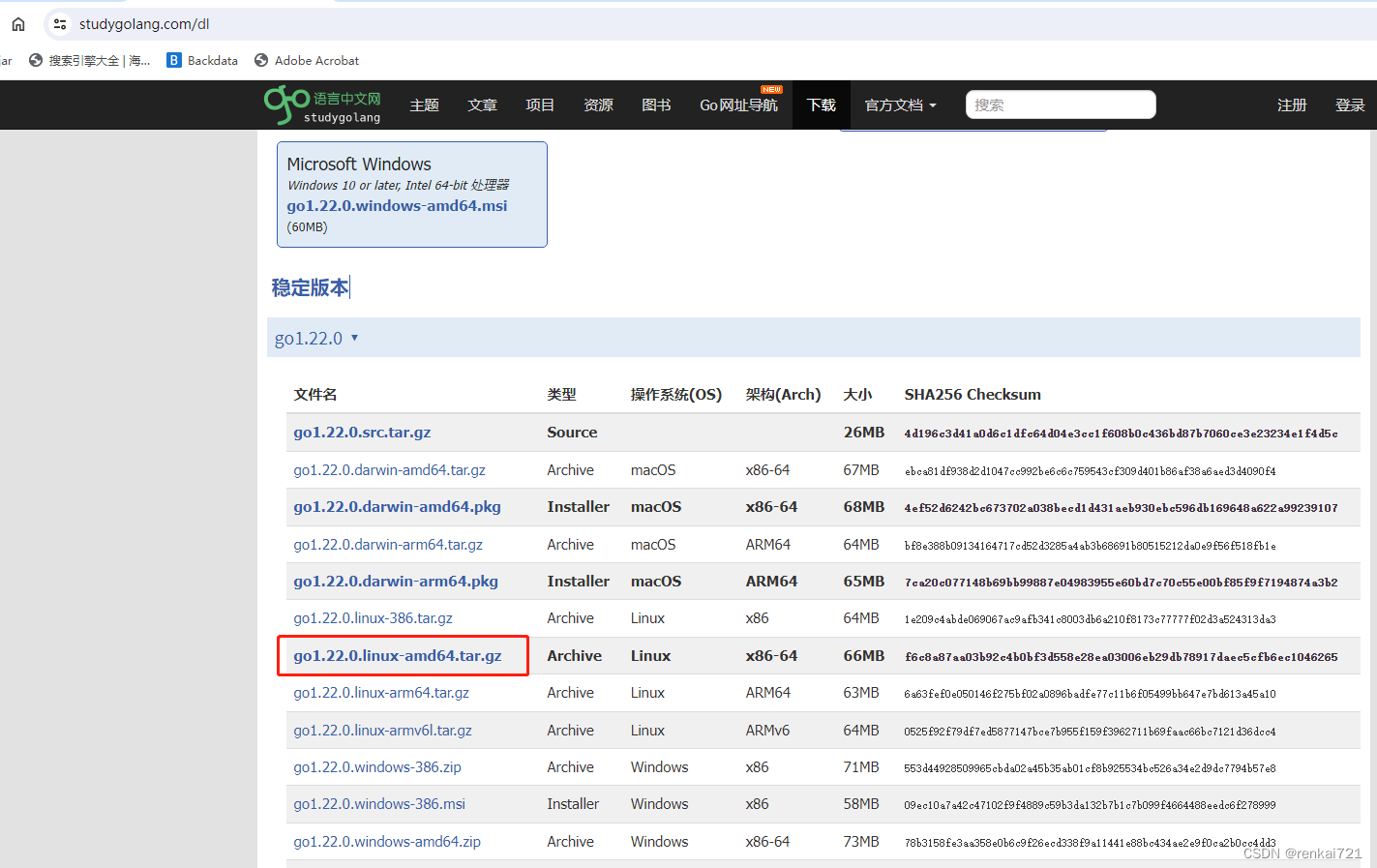
Task: Click the 稳定版本 heading
Action: tap(310, 287)
